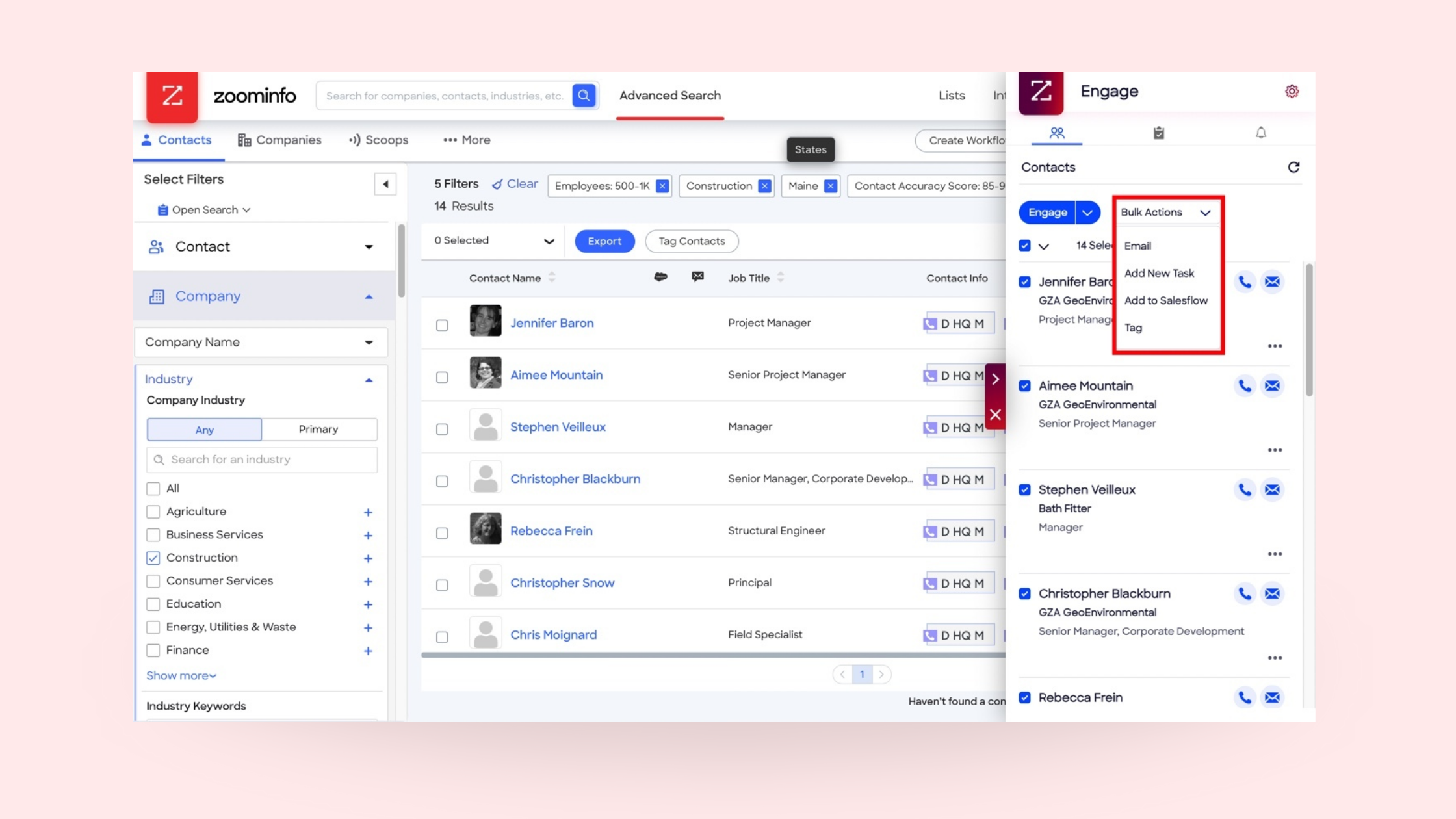This screenshot has height=819, width=1456.
Task: Email Stephen Veilleux from Engage panel
Action: 1272,490
